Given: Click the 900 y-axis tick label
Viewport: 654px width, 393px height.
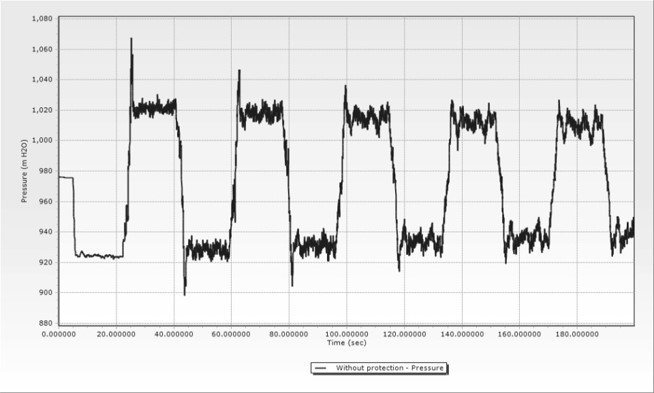Looking at the screenshot, I should (x=46, y=292).
